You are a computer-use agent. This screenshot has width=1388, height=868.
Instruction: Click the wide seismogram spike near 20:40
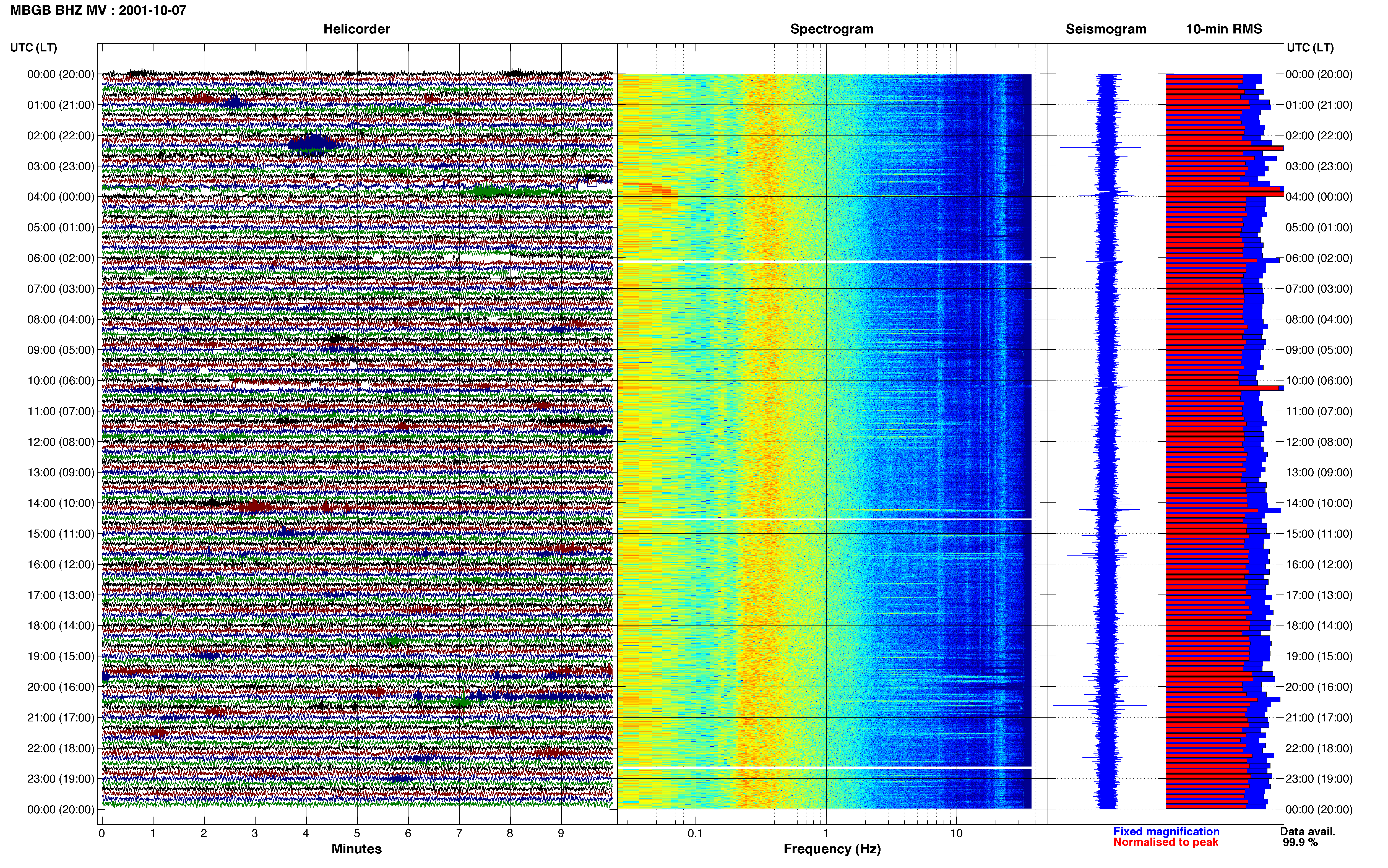(x=1100, y=705)
